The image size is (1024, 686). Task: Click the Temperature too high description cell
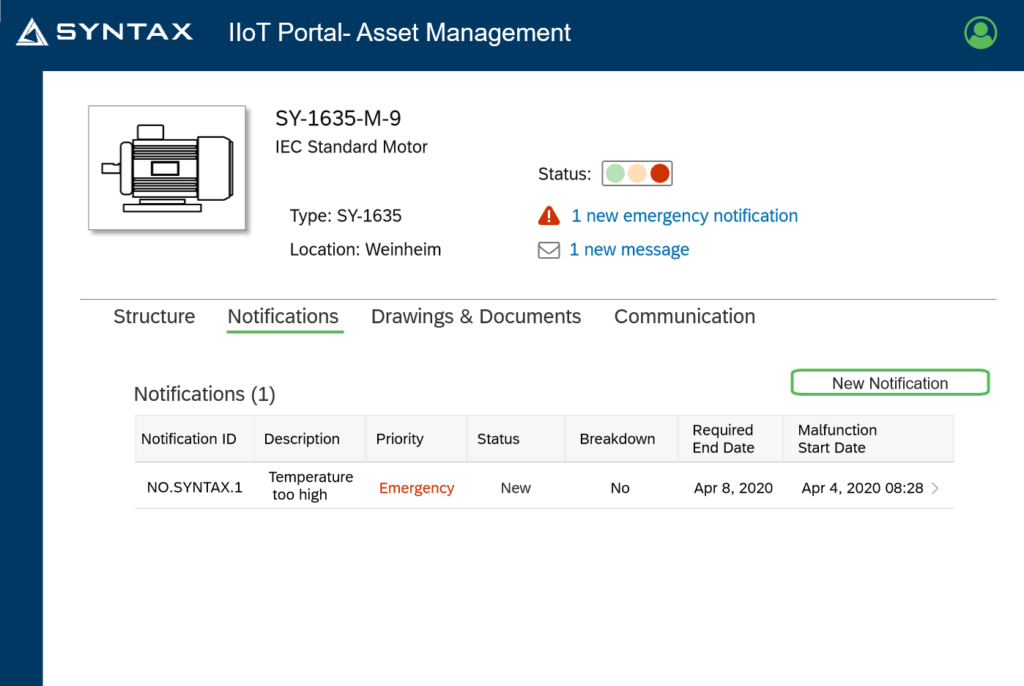(310, 486)
